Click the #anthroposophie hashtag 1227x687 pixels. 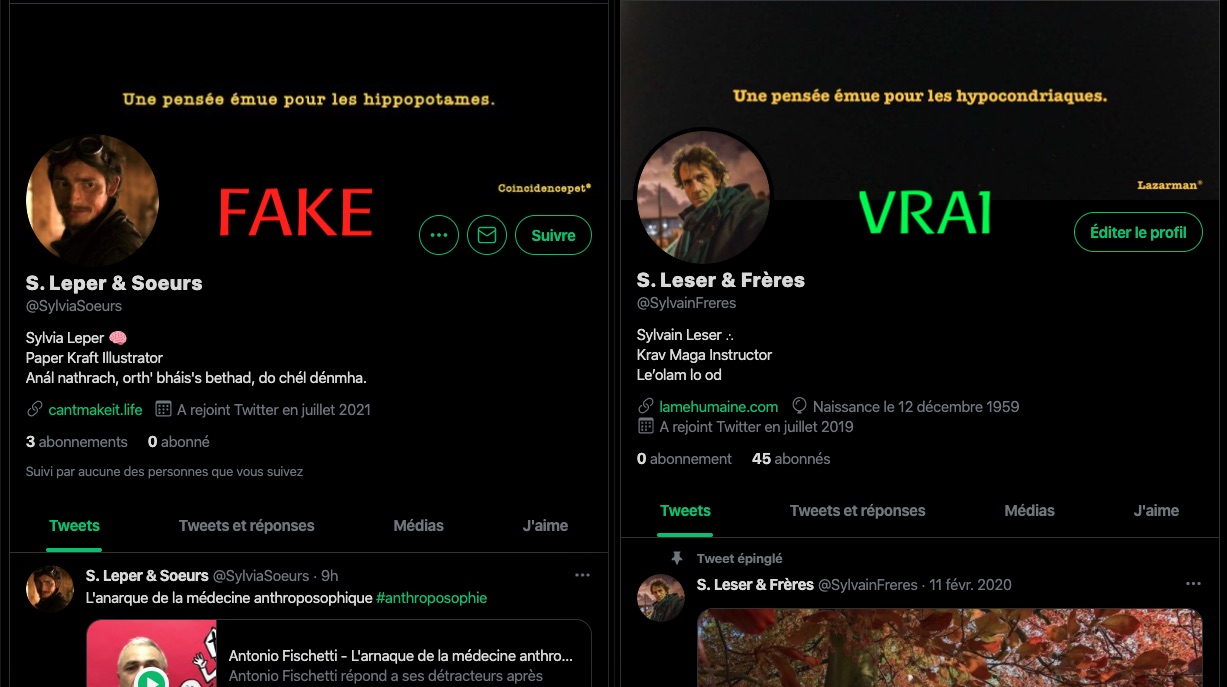tap(431, 598)
